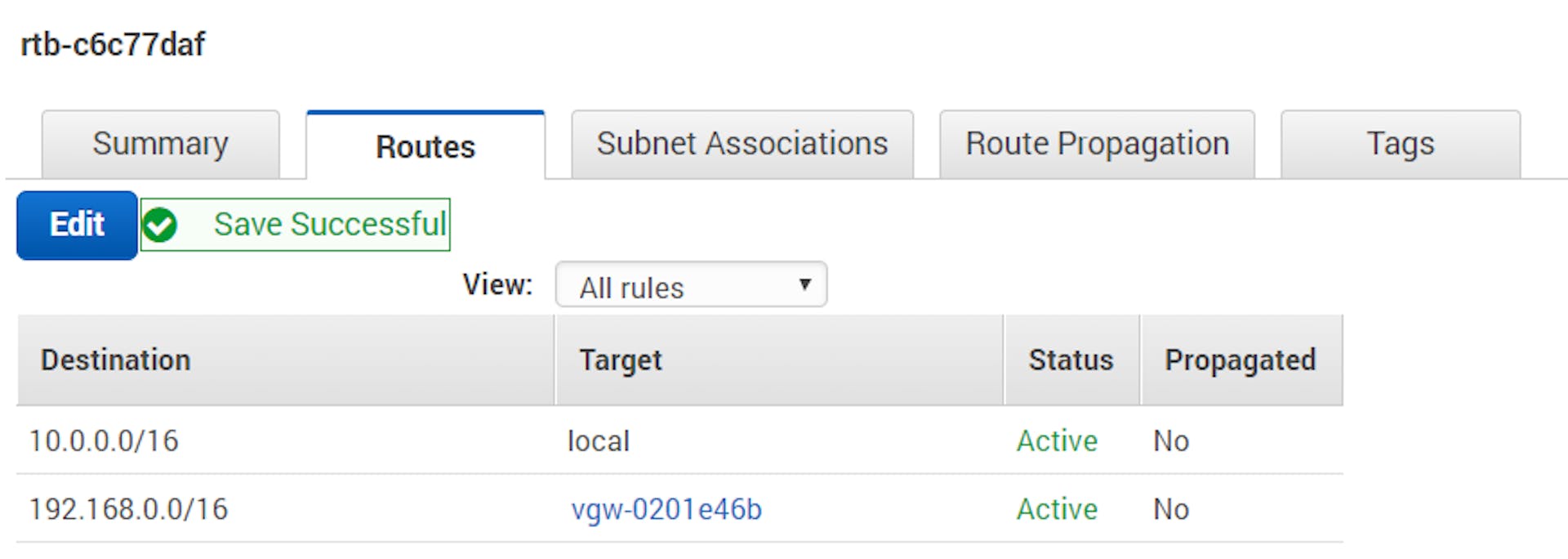
Task: Open the Subnet Associations tab
Action: (x=742, y=145)
